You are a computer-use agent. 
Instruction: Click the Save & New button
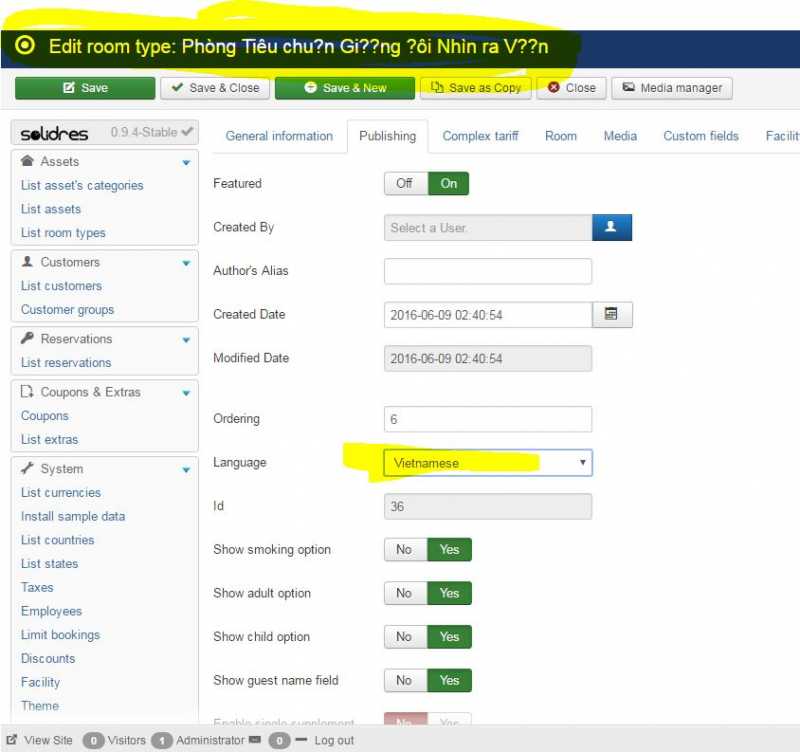345,88
